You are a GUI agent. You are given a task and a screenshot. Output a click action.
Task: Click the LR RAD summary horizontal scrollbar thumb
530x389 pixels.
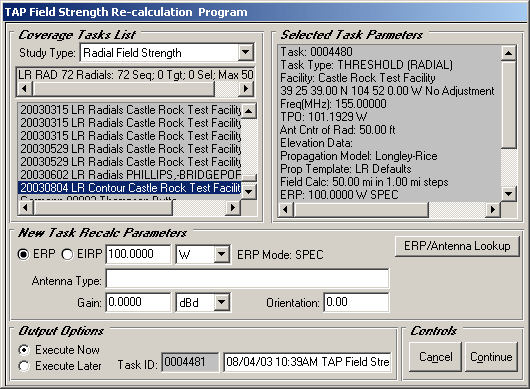123,89
